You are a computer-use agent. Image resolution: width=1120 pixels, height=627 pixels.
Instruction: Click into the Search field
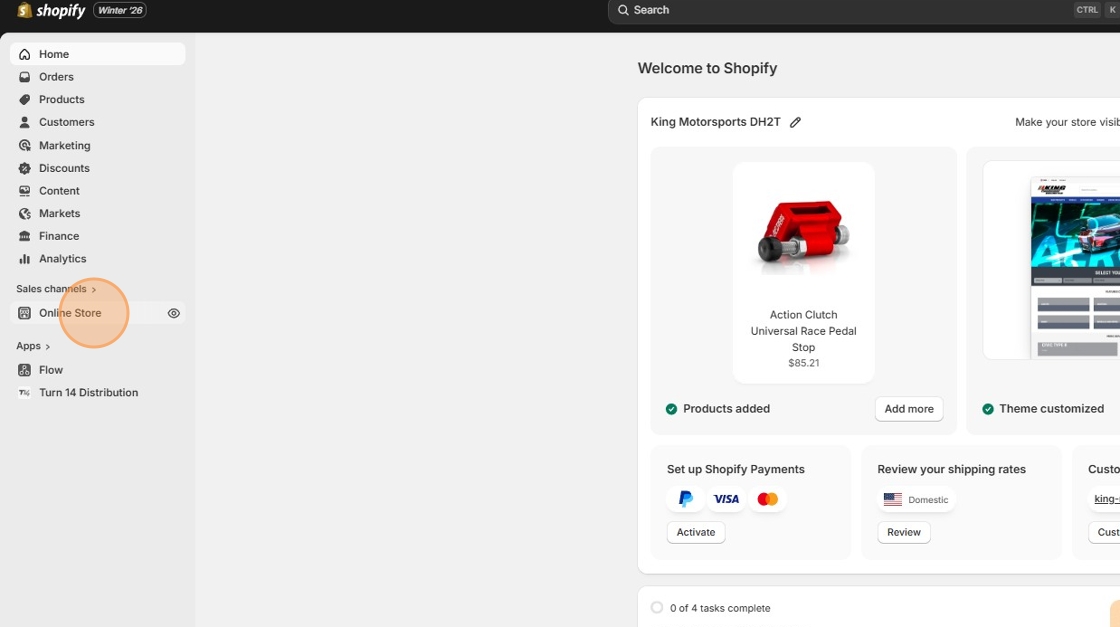[x=864, y=10]
